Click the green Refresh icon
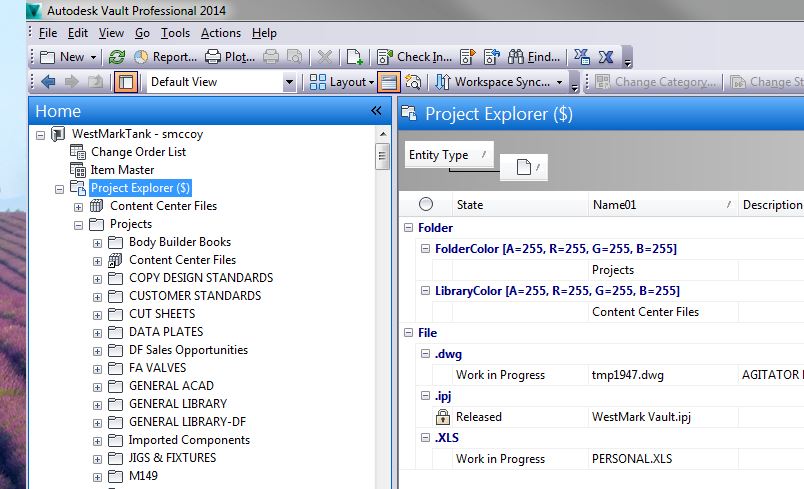 [x=117, y=57]
